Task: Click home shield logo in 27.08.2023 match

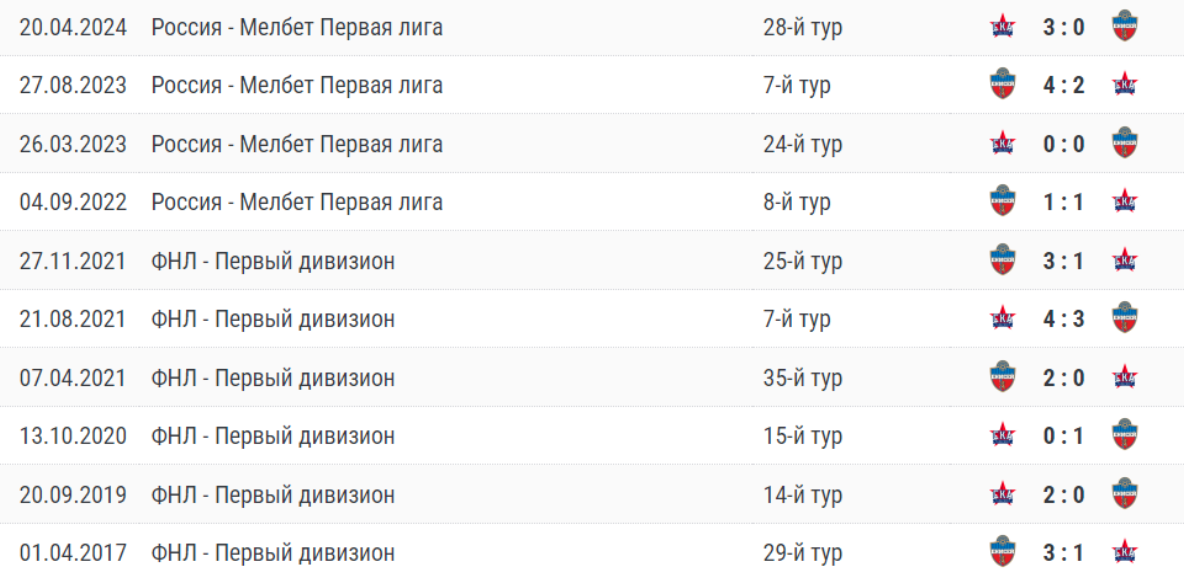Action: point(1002,85)
